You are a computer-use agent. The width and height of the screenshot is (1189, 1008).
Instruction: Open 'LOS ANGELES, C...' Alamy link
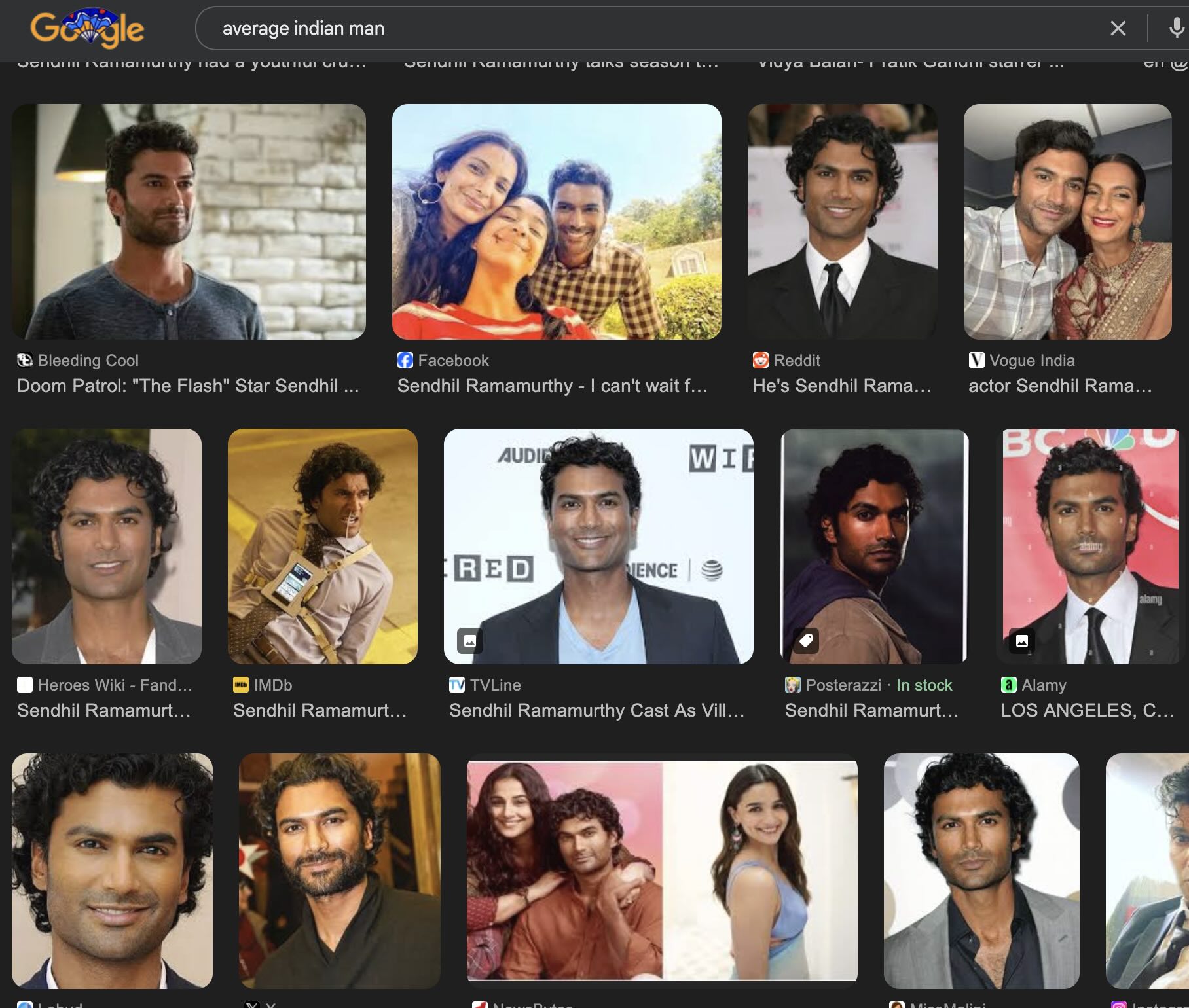coord(1088,710)
